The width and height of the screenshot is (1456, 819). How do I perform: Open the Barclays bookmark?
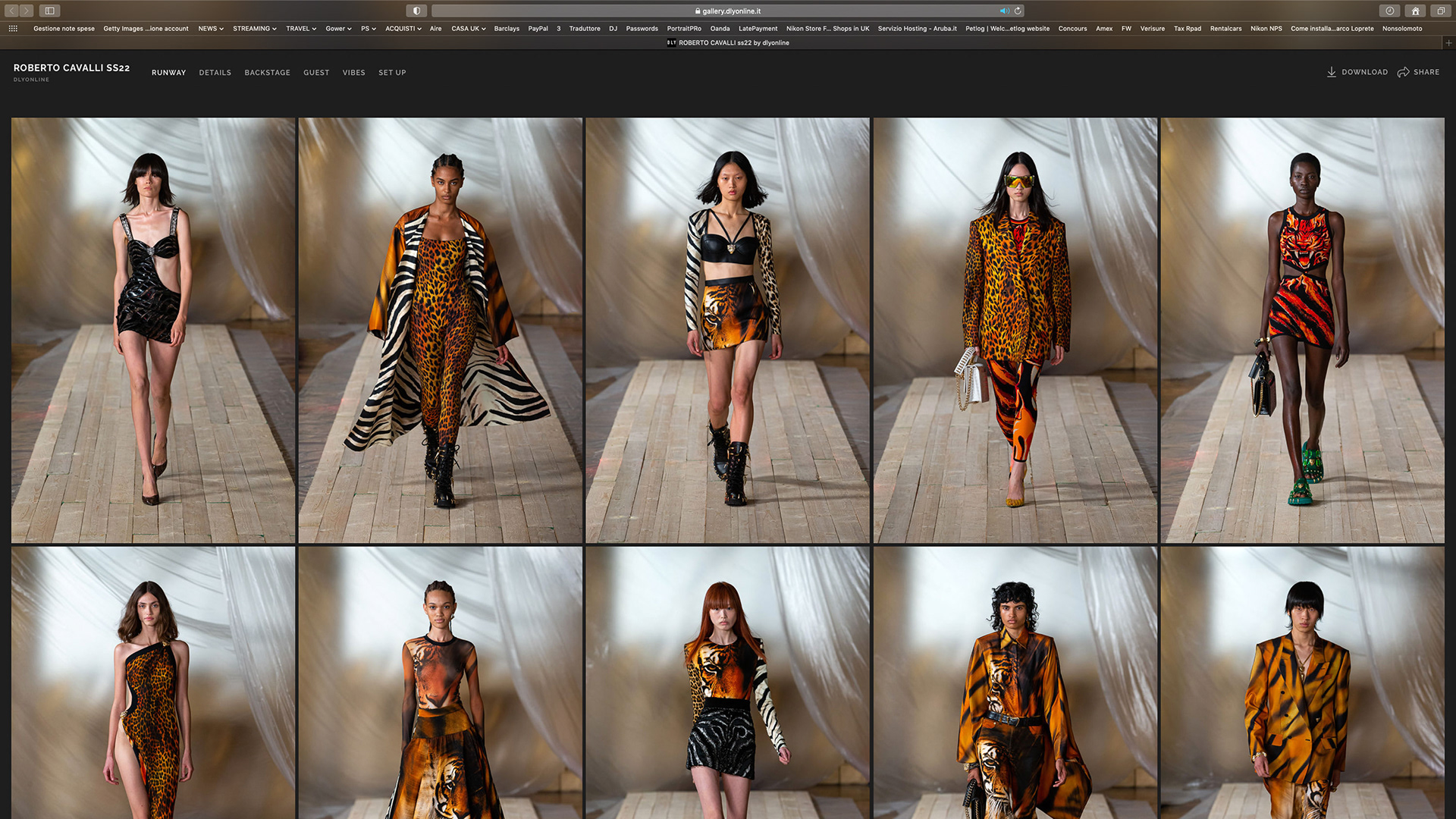pyautogui.click(x=507, y=28)
